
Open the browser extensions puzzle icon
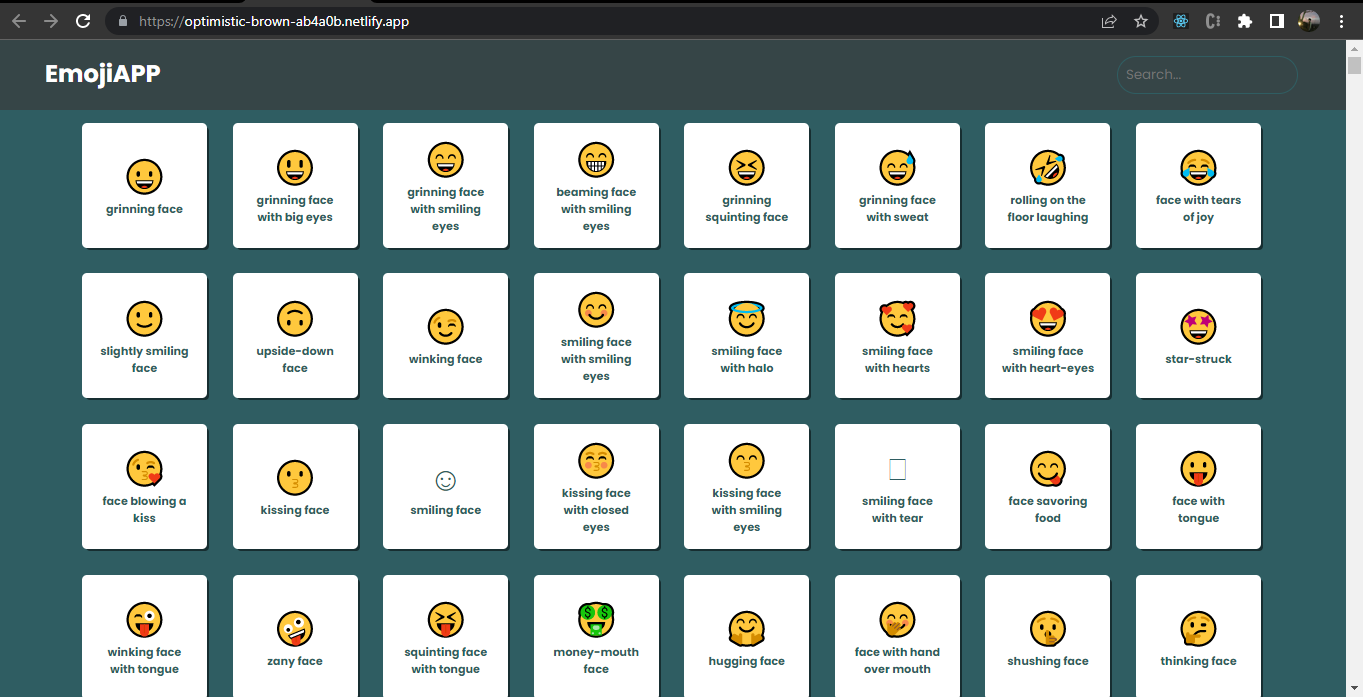(x=1244, y=21)
